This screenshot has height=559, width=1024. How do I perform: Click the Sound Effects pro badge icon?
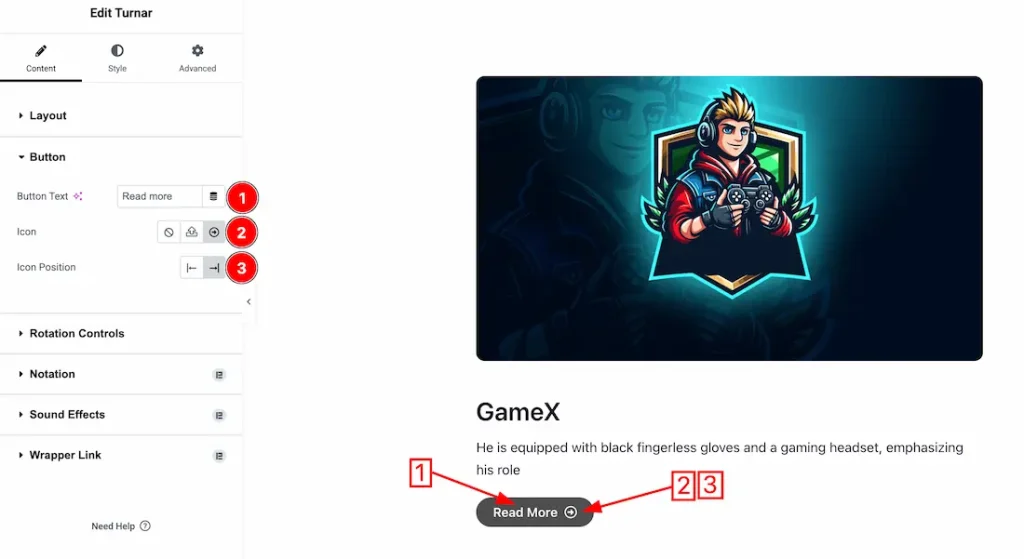[x=219, y=415]
